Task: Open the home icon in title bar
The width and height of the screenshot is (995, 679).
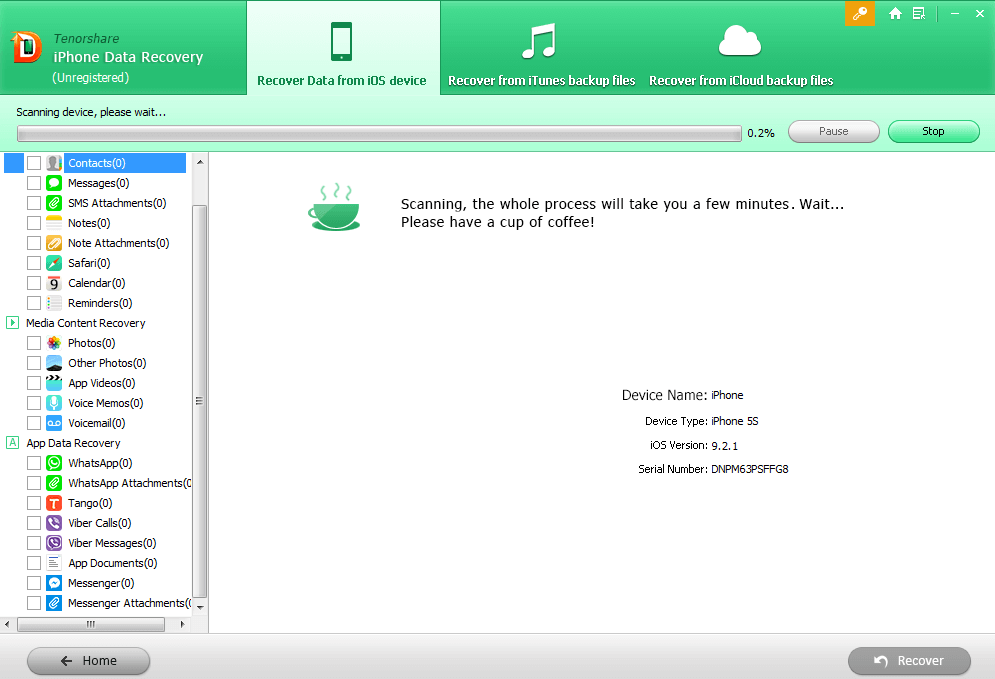Action: (x=895, y=13)
